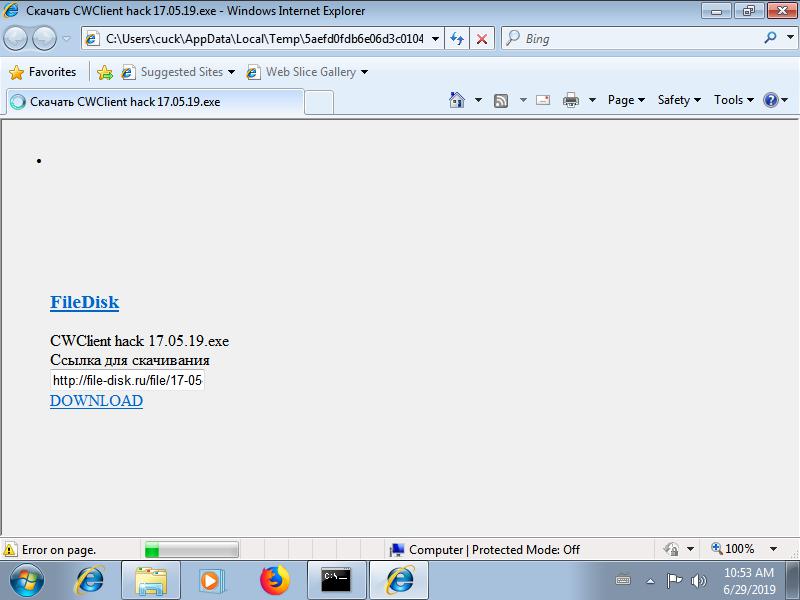The height and width of the screenshot is (600, 800).
Task: Click the Refresh page button
Action: (x=457, y=39)
